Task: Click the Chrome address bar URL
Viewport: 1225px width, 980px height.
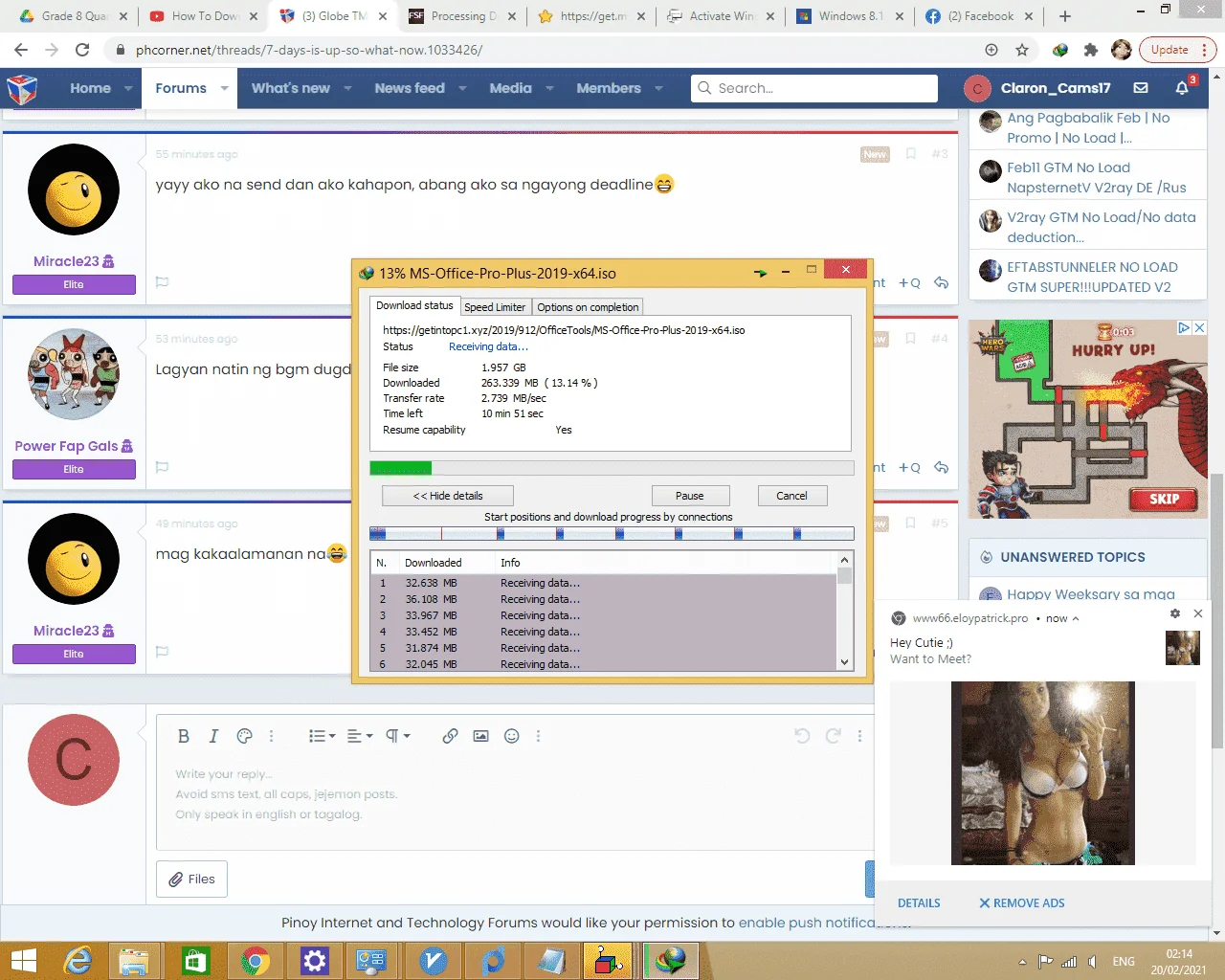Action: 308,50
